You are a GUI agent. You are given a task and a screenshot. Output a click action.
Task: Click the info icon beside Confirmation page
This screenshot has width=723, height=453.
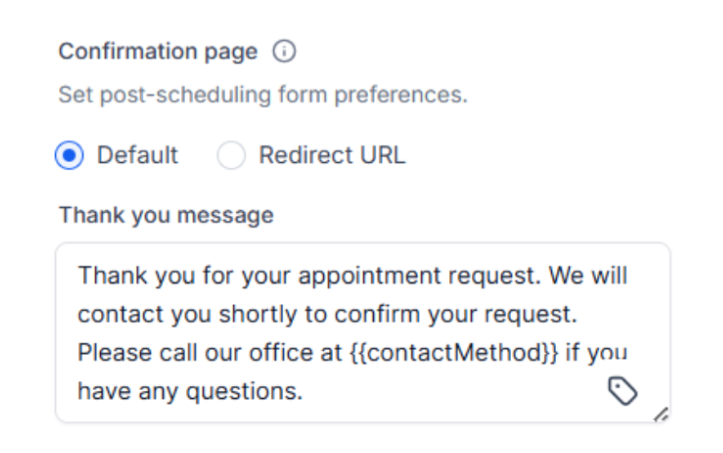point(284,51)
